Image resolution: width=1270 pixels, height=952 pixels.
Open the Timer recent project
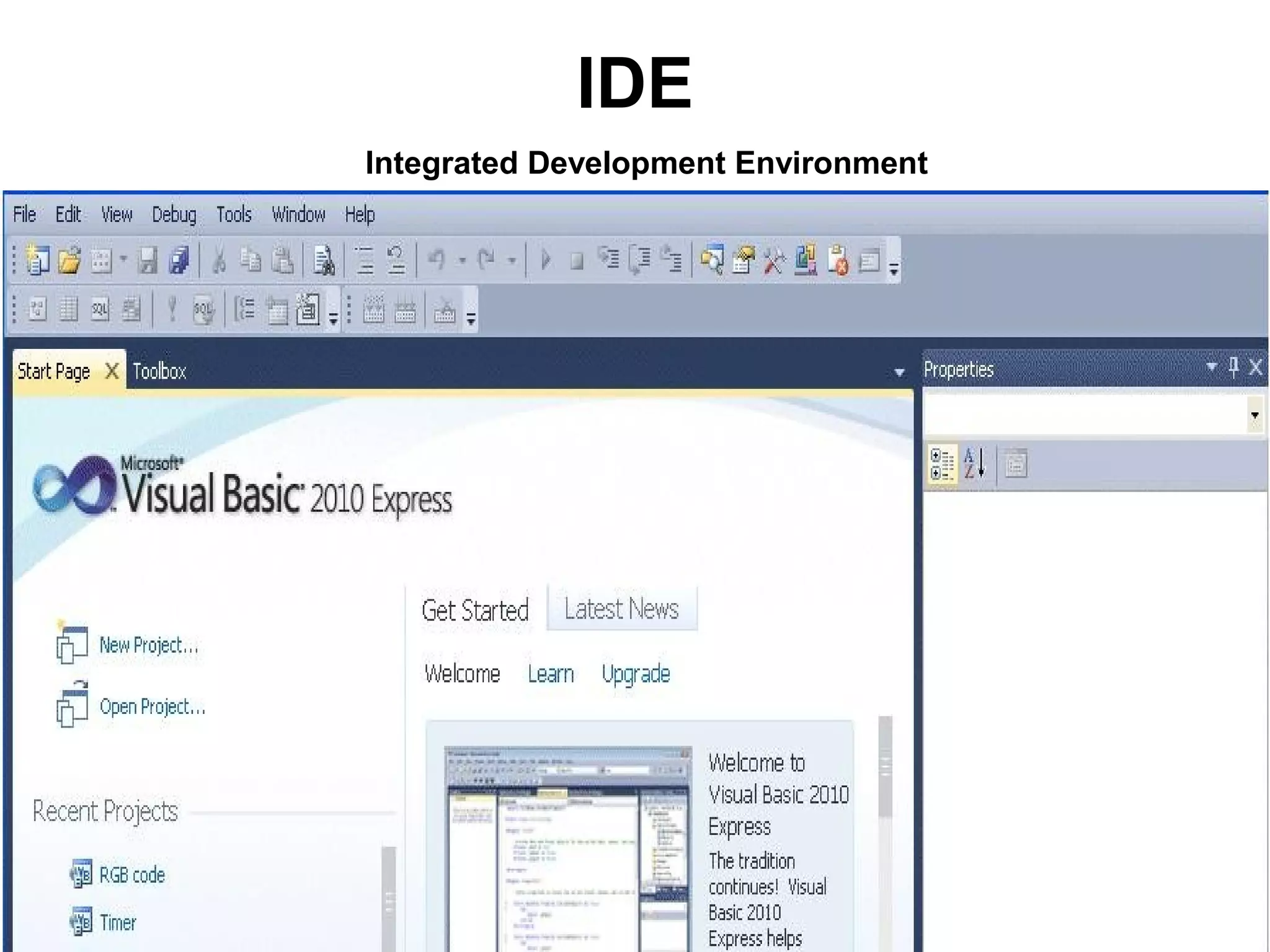click(118, 922)
